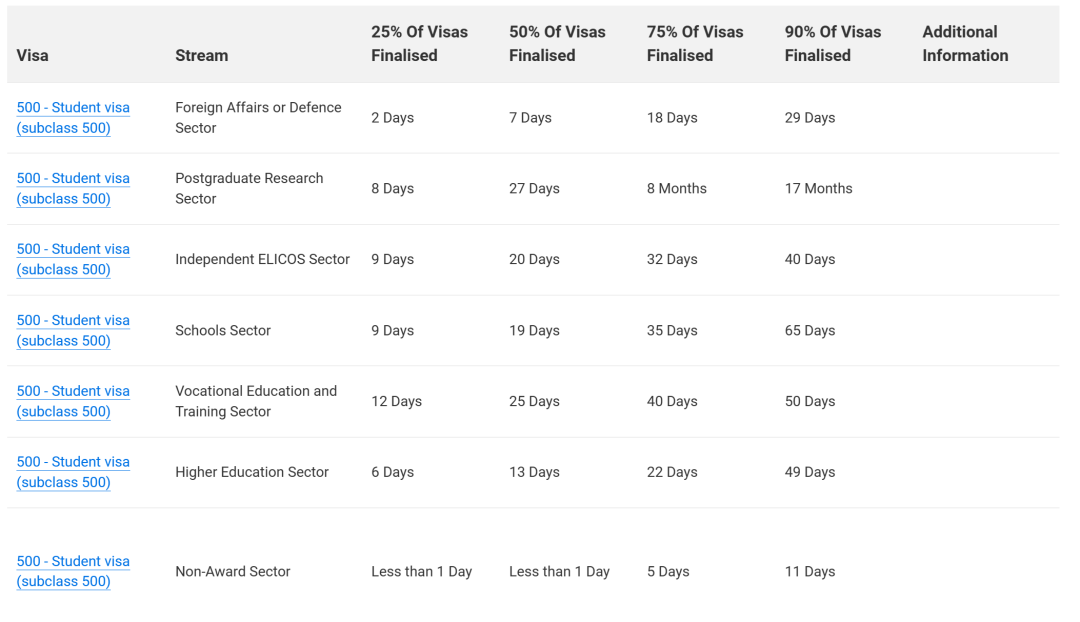Open Student visa link for Higher Education Sector
Viewport: 1080px width, 622px height.
[73, 473]
